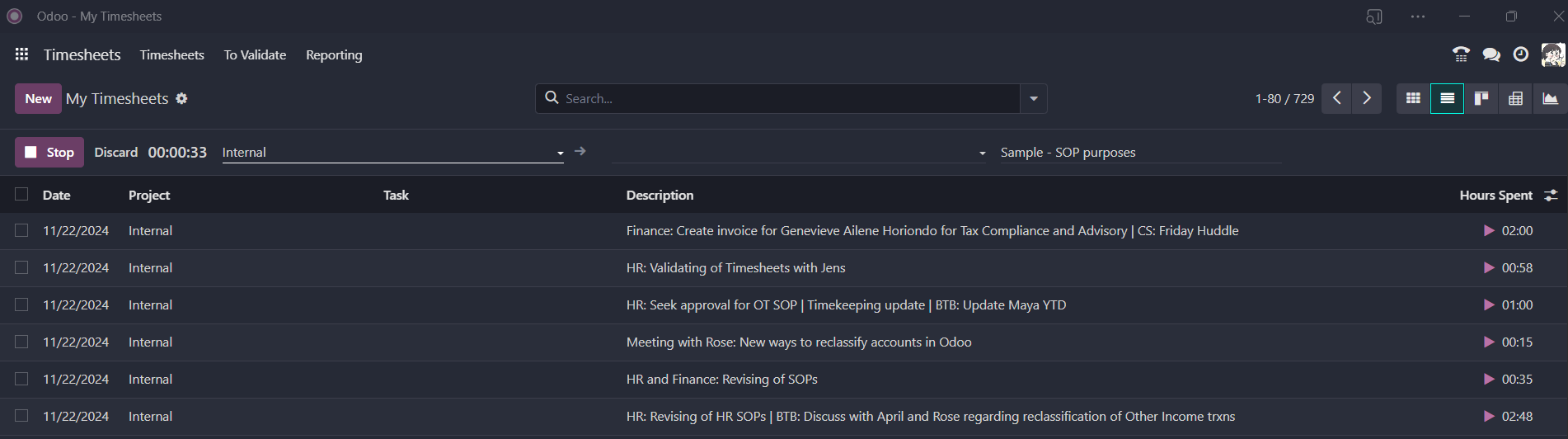The width and height of the screenshot is (1568, 439).
Task: Select the Meeting with Rose row checkbox
Action: pyautogui.click(x=21, y=342)
